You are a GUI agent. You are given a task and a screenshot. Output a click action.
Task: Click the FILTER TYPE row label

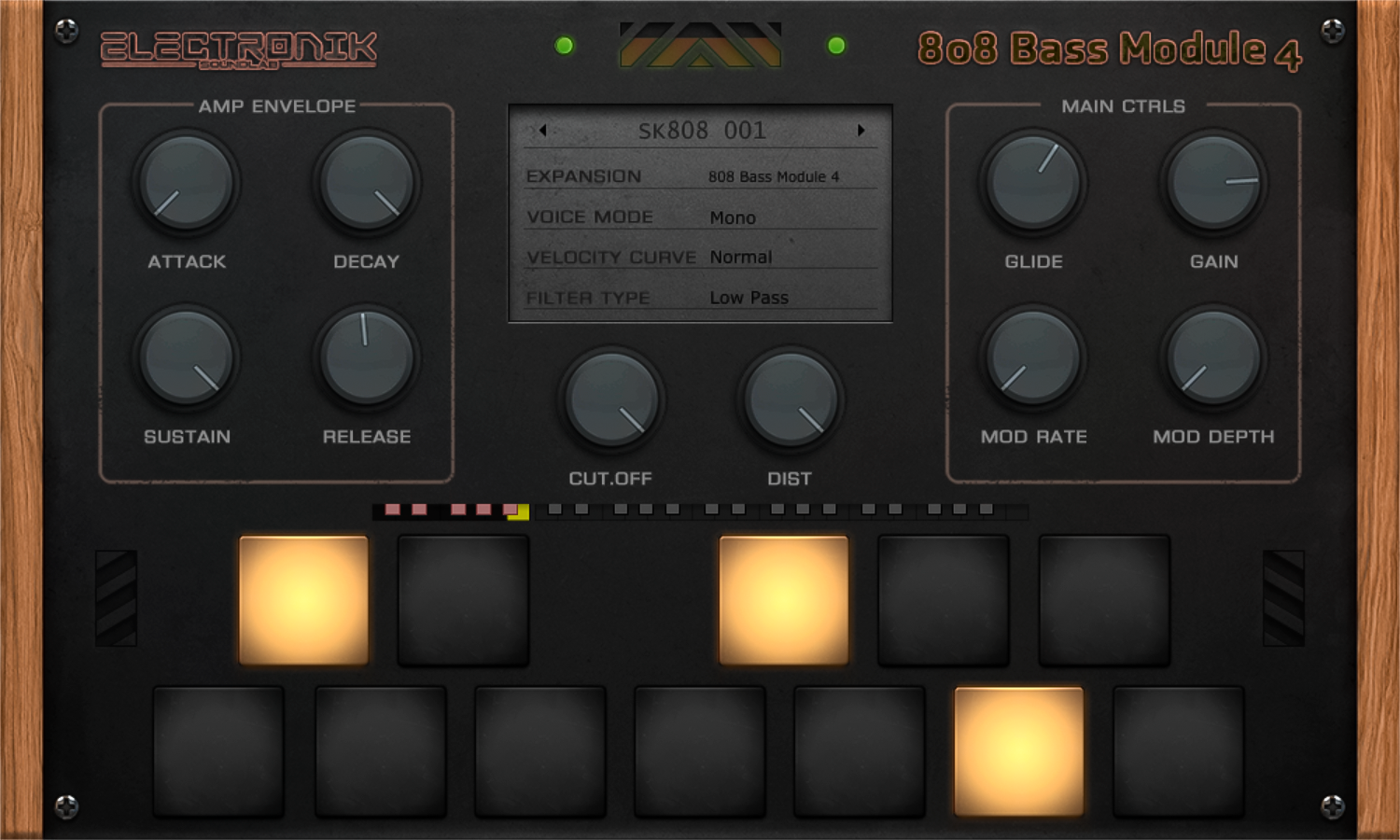point(588,298)
